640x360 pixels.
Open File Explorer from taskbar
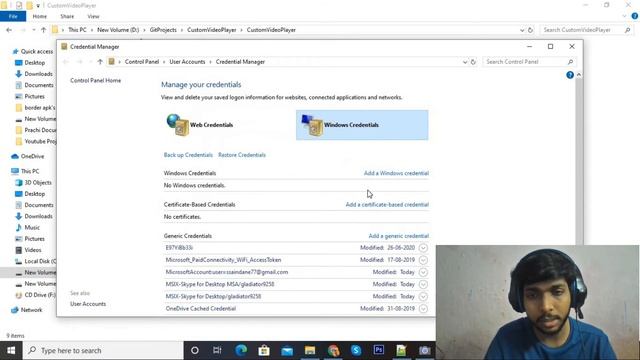click(x=310, y=350)
